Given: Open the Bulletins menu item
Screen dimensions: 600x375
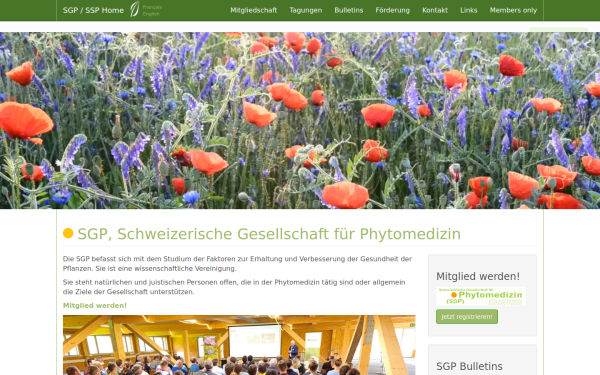Looking at the screenshot, I should click(349, 10).
